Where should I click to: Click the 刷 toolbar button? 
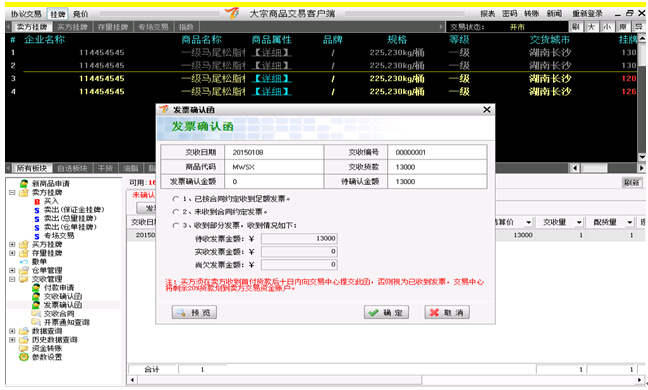click(x=576, y=27)
